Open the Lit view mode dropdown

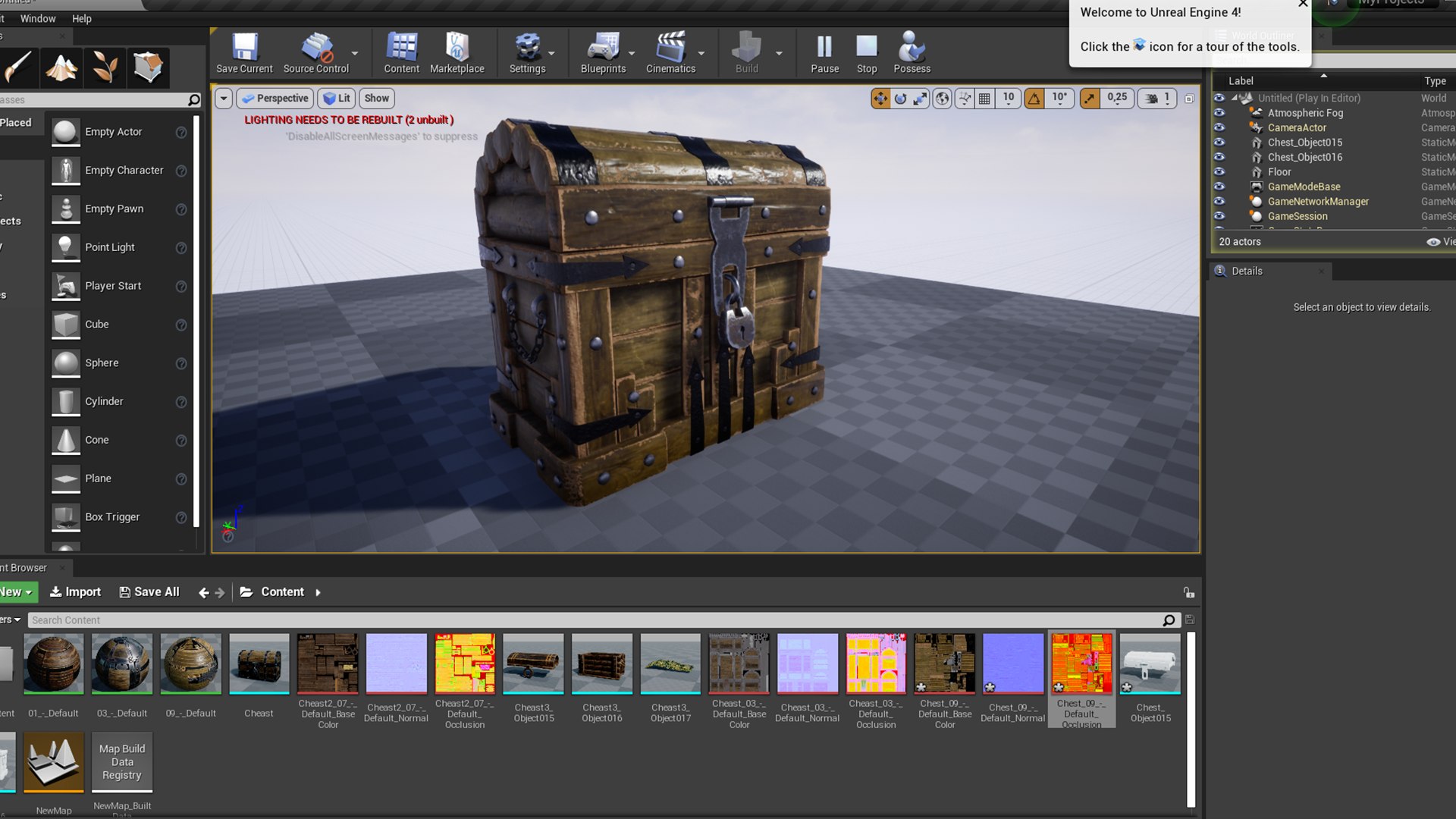click(337, 98)
